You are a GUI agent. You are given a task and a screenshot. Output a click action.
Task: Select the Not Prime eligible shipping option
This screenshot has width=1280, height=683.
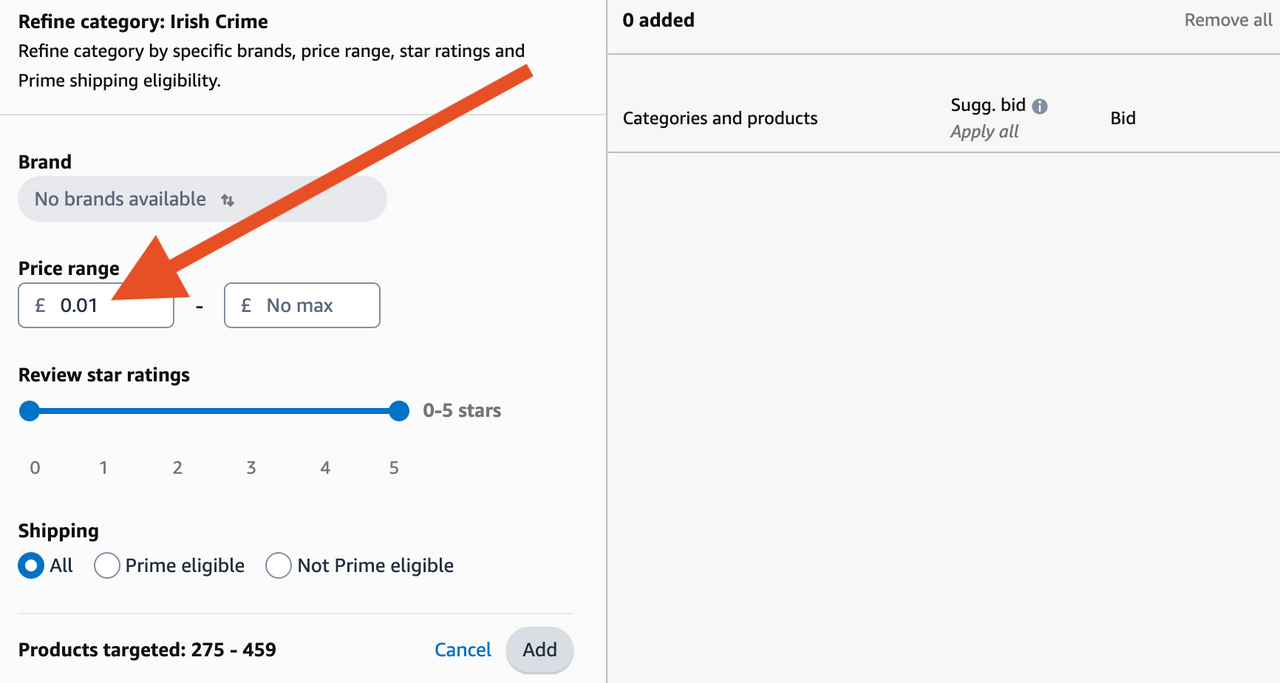(278, 566)
